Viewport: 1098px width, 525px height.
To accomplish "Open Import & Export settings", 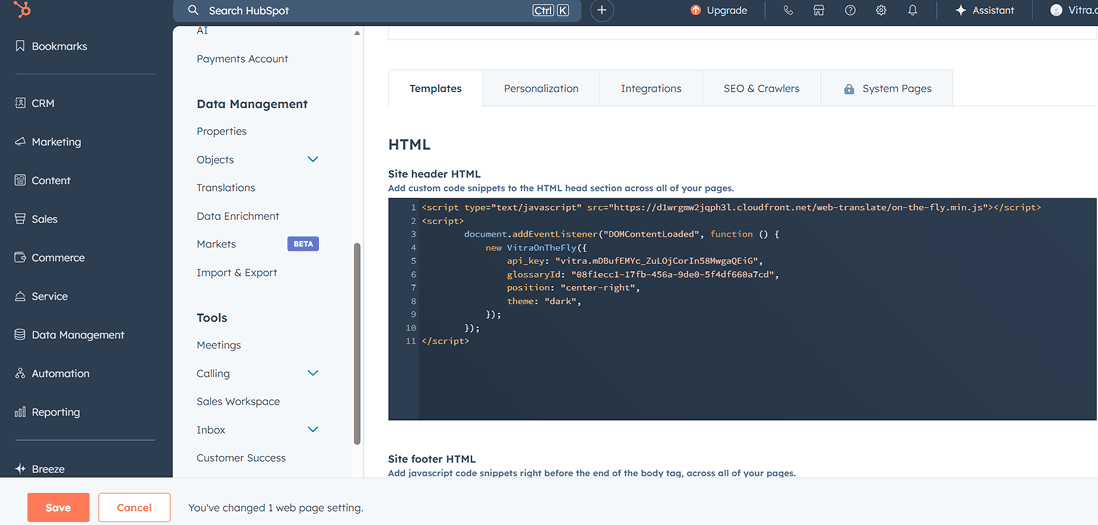I will [237, 272].
